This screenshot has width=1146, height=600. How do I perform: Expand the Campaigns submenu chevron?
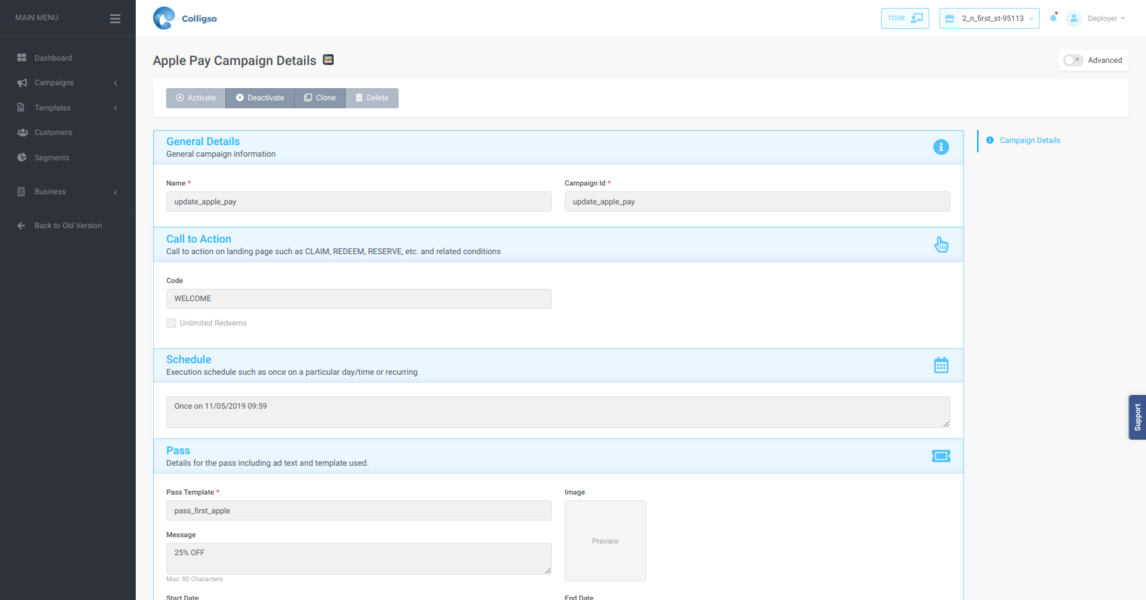115,83
